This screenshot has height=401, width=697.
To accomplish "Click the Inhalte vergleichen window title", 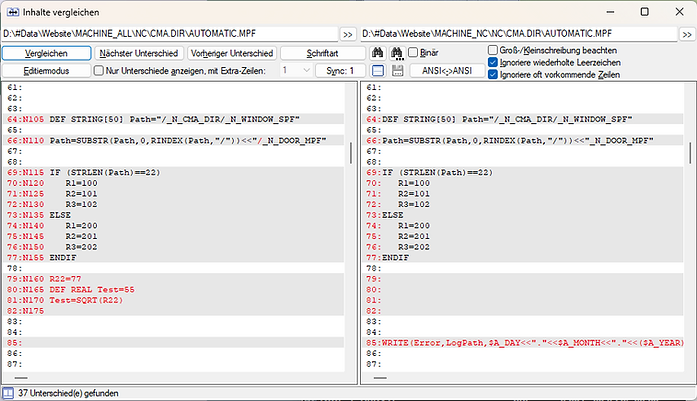I will click(x=61, y=12).
